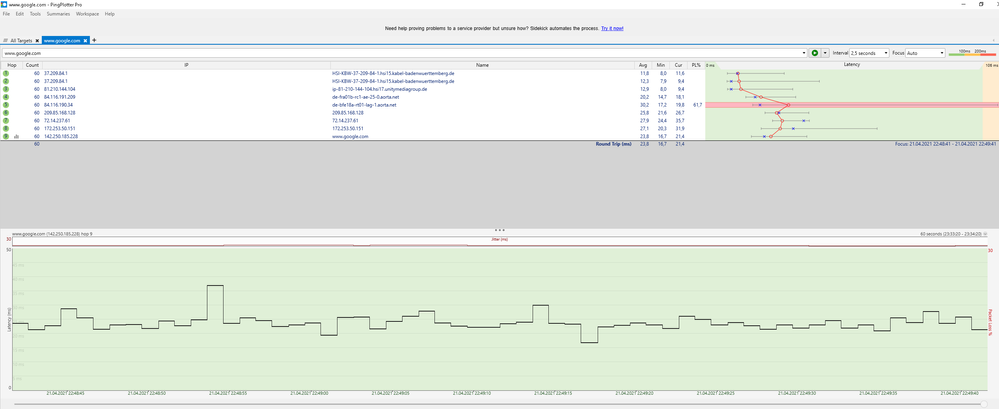Click the Focus time range text
Viewport: 999px width, 409px height.
click(x=946, y=145)
